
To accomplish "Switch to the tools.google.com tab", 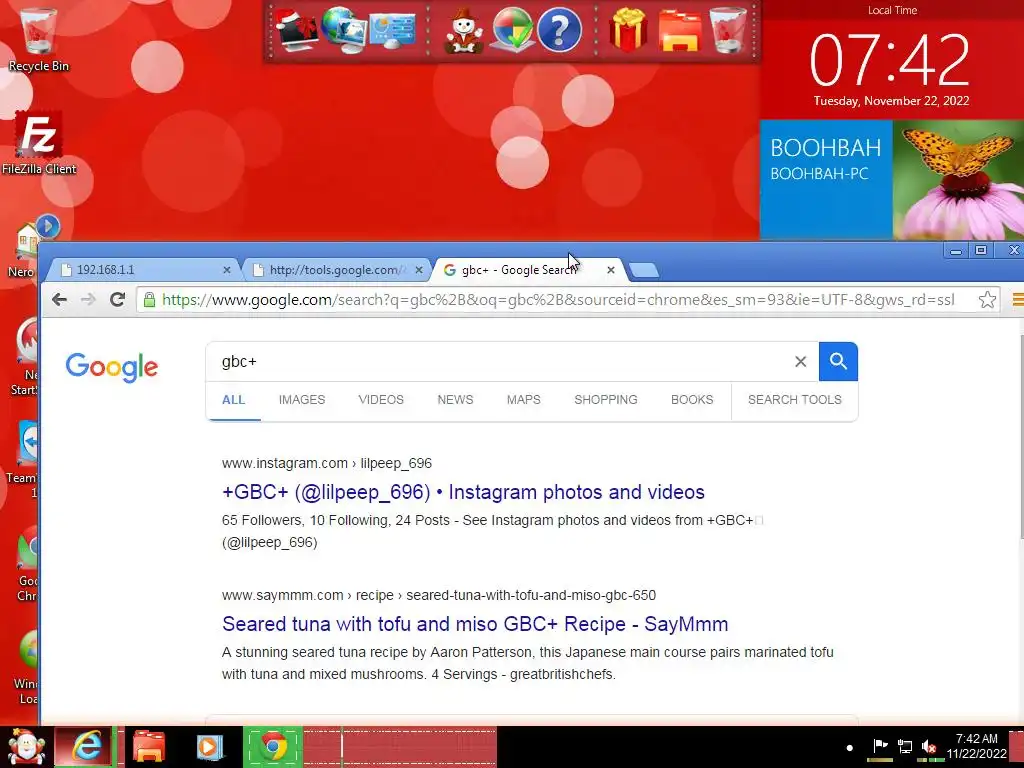I will (333, 270).
